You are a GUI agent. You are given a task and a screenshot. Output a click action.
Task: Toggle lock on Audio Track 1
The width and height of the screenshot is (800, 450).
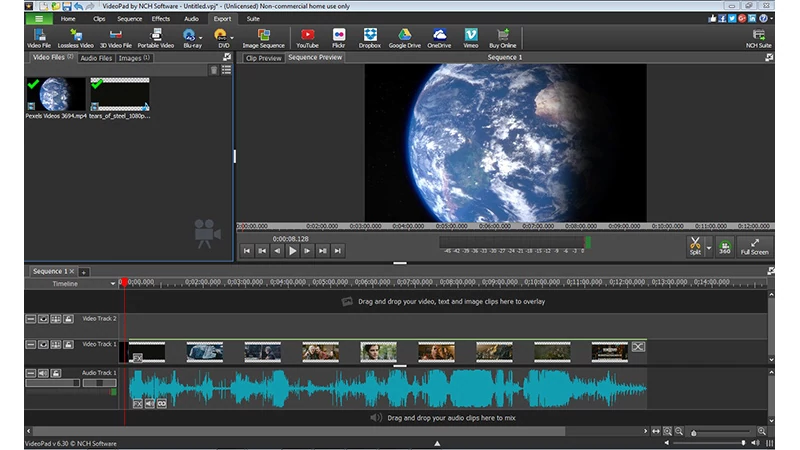coord(56,373)
